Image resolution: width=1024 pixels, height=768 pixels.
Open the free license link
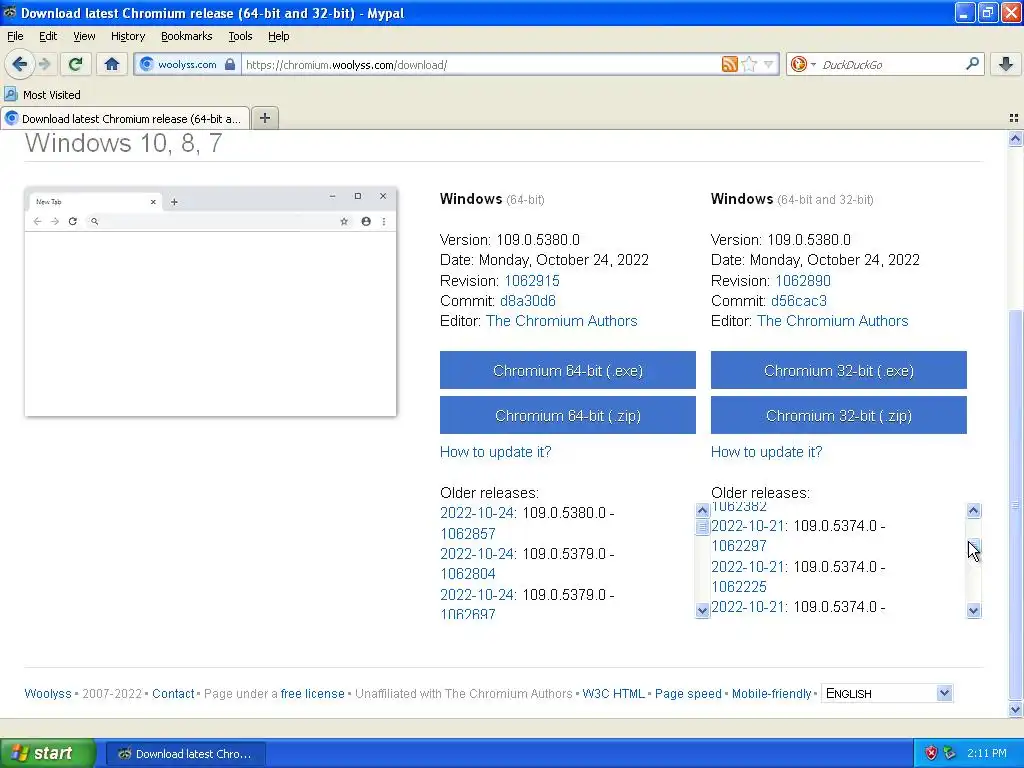[312, 694]
